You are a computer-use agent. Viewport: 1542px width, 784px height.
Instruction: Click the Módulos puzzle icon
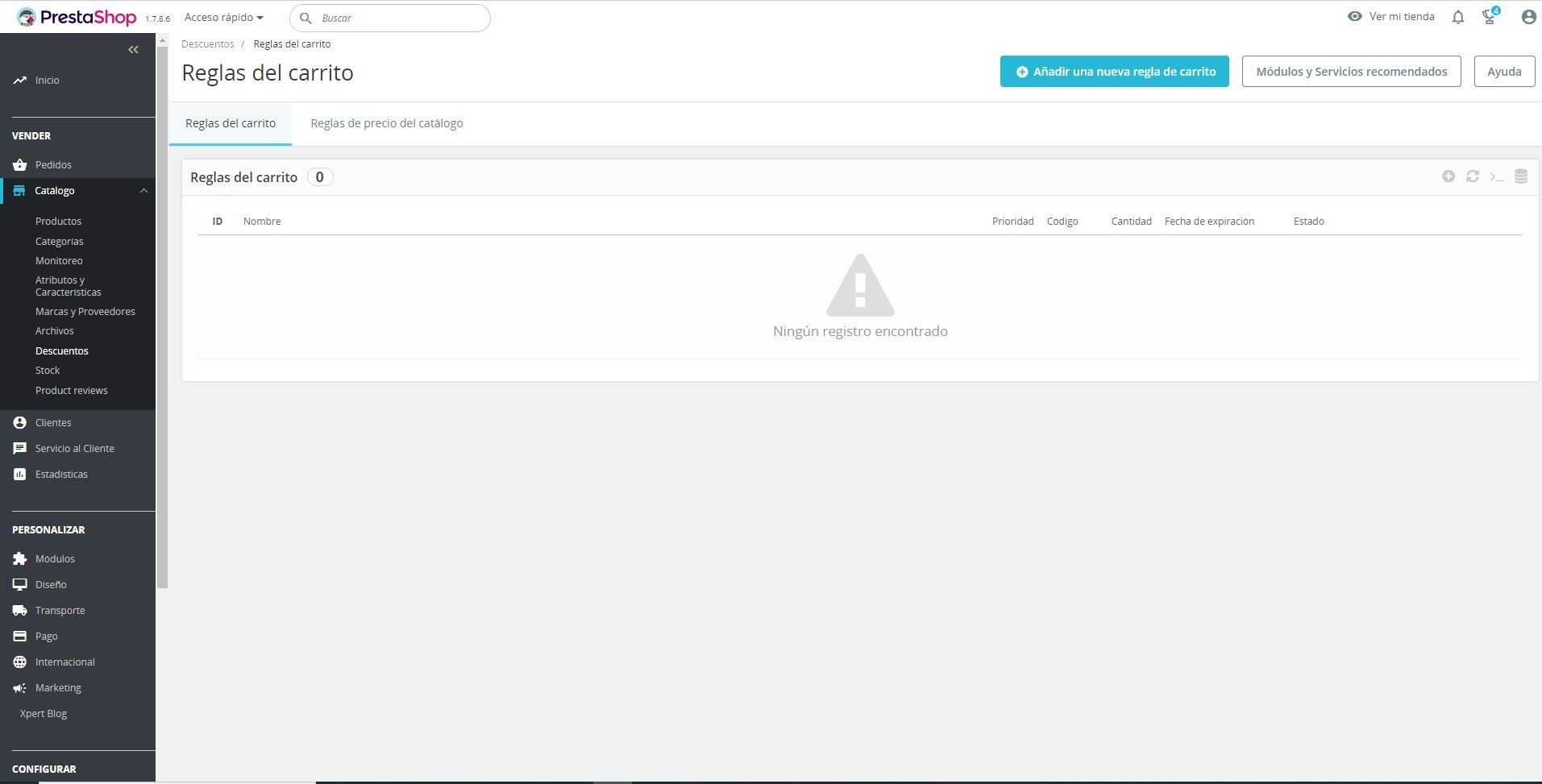click(19, 558)
